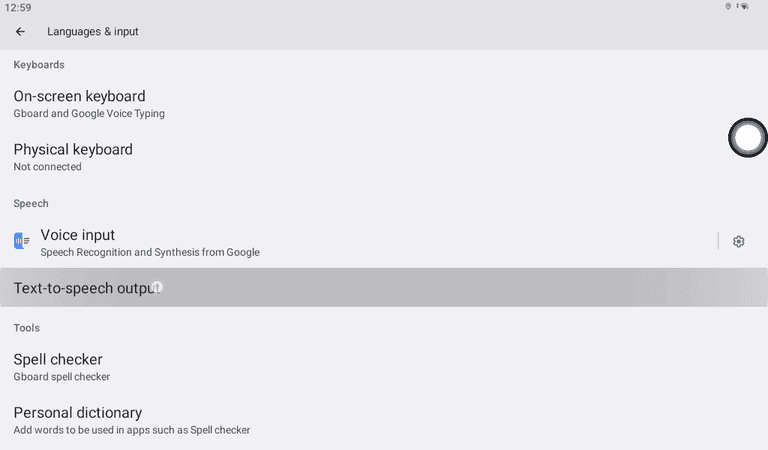Click the 12:59 clock in status bar
768x450 pixels.
(x=18, y=7)
